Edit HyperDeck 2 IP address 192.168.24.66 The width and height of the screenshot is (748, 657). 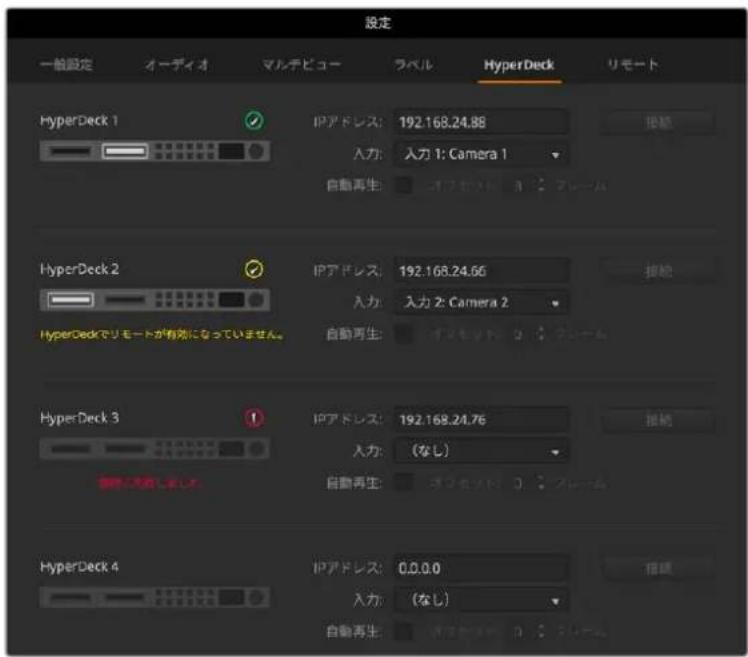481,271
